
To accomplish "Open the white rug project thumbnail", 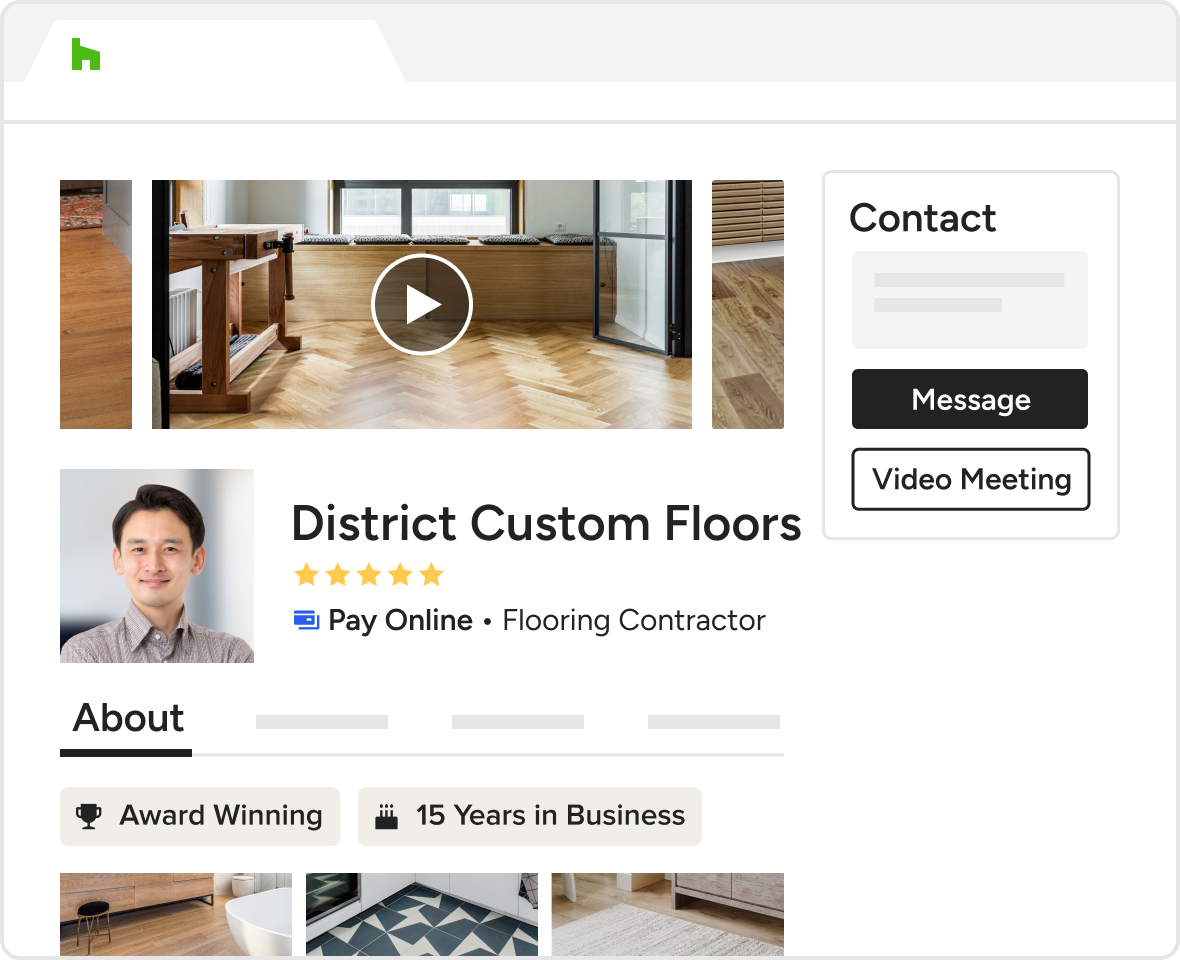I will click(667, 914).
